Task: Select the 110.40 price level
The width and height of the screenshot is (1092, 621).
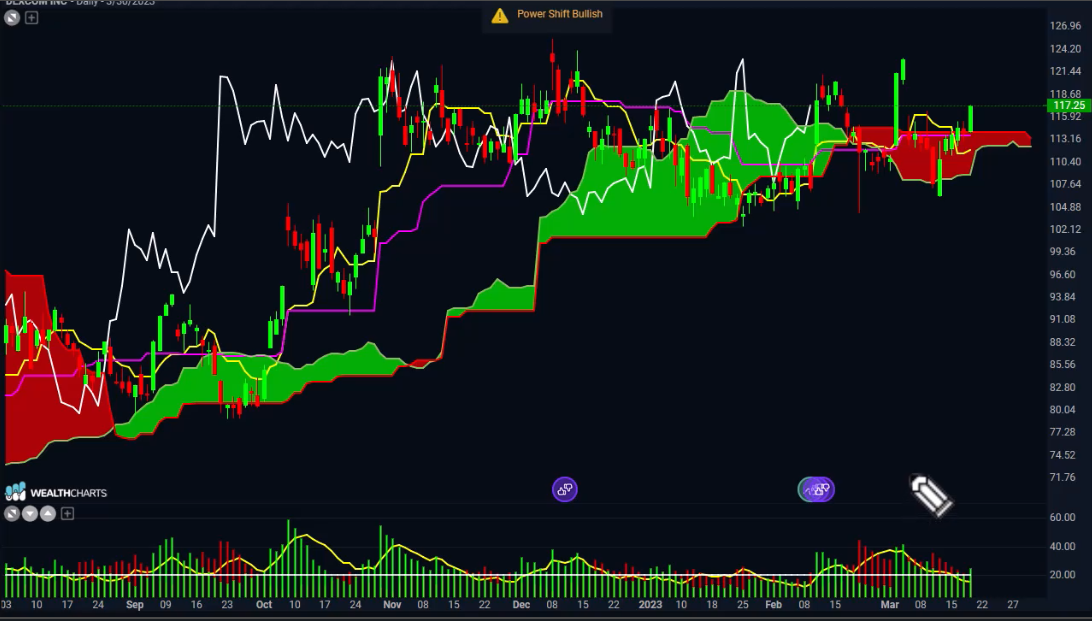Action: point(1066,162)
